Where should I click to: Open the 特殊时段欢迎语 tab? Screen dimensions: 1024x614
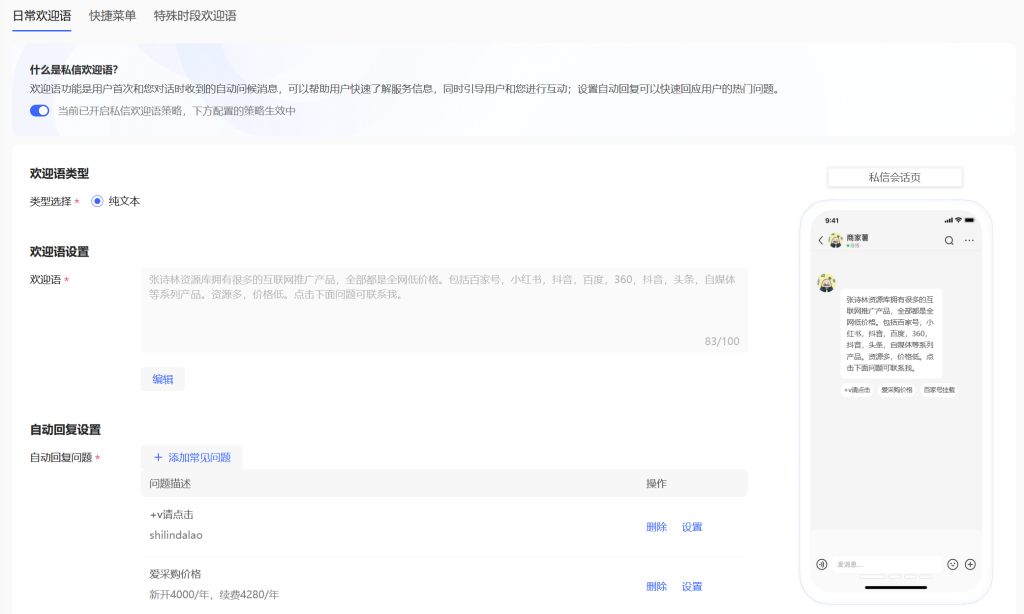point(195,16)
